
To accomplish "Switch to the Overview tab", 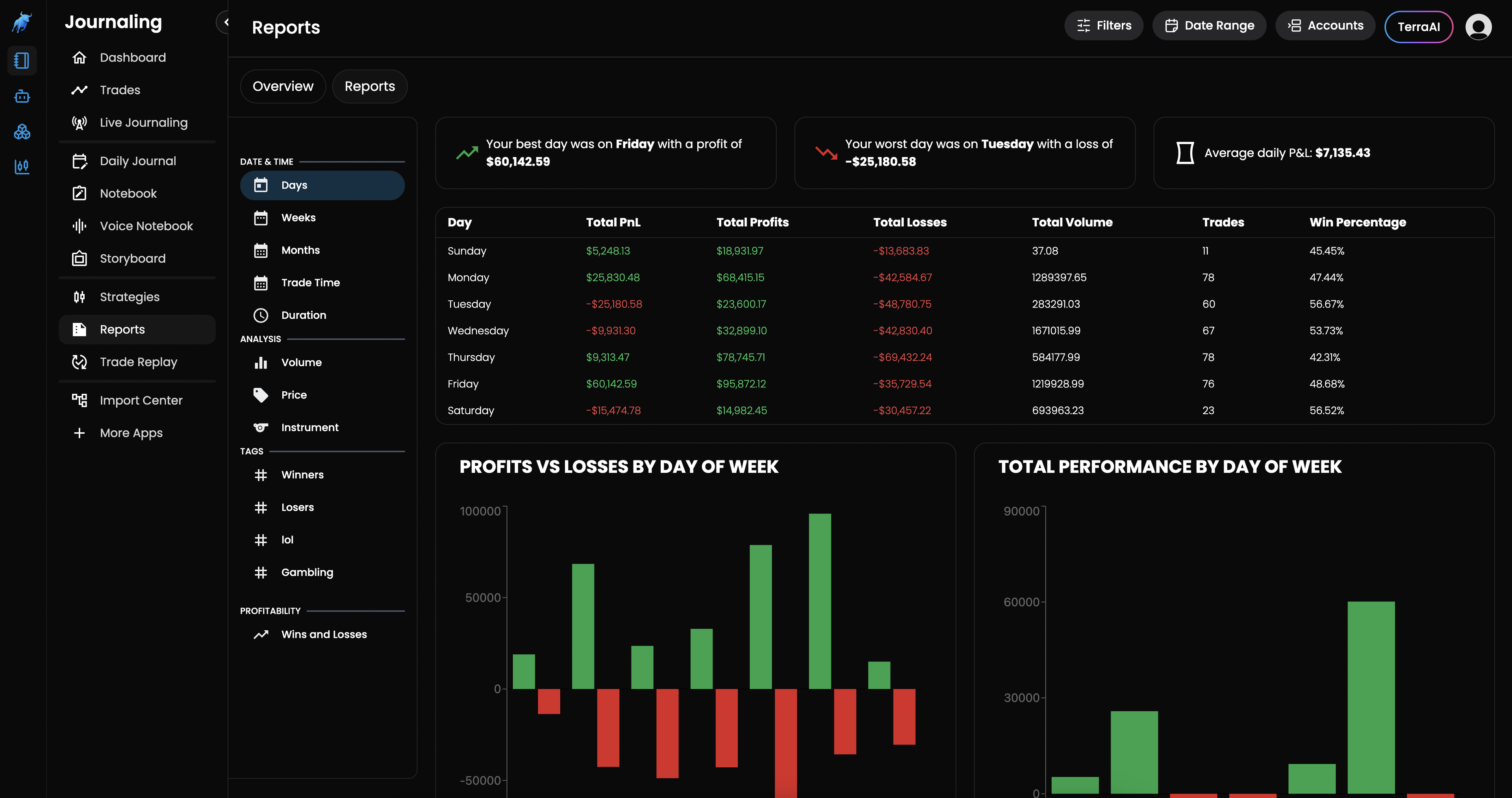I will (283, 86).
